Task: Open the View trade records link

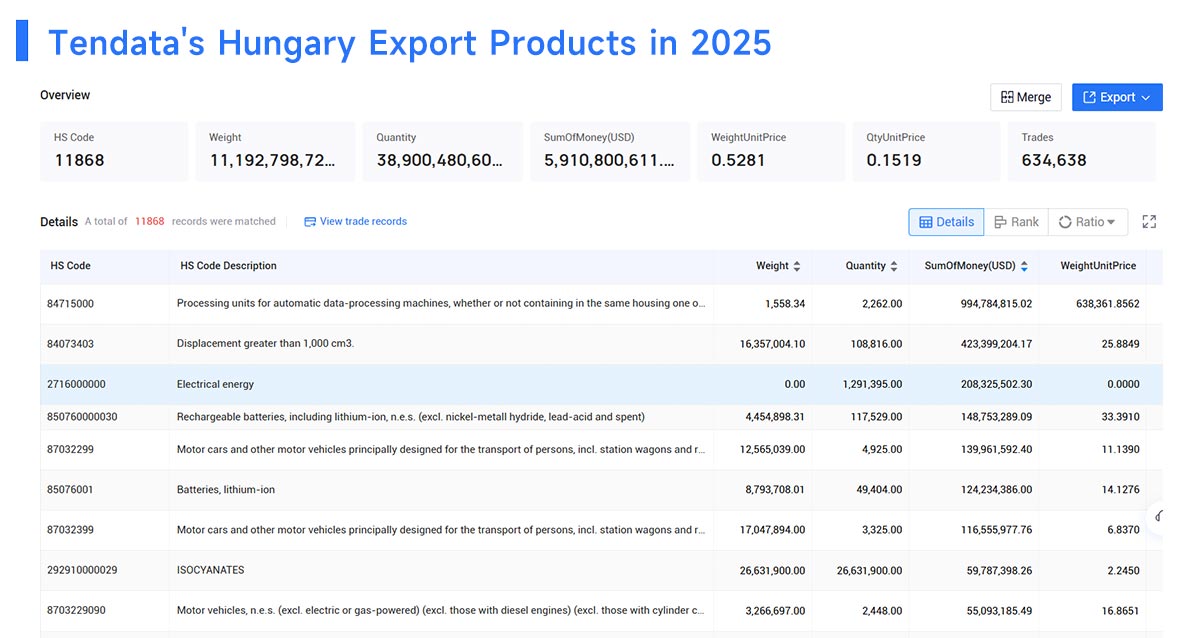Action: [363, 222]
